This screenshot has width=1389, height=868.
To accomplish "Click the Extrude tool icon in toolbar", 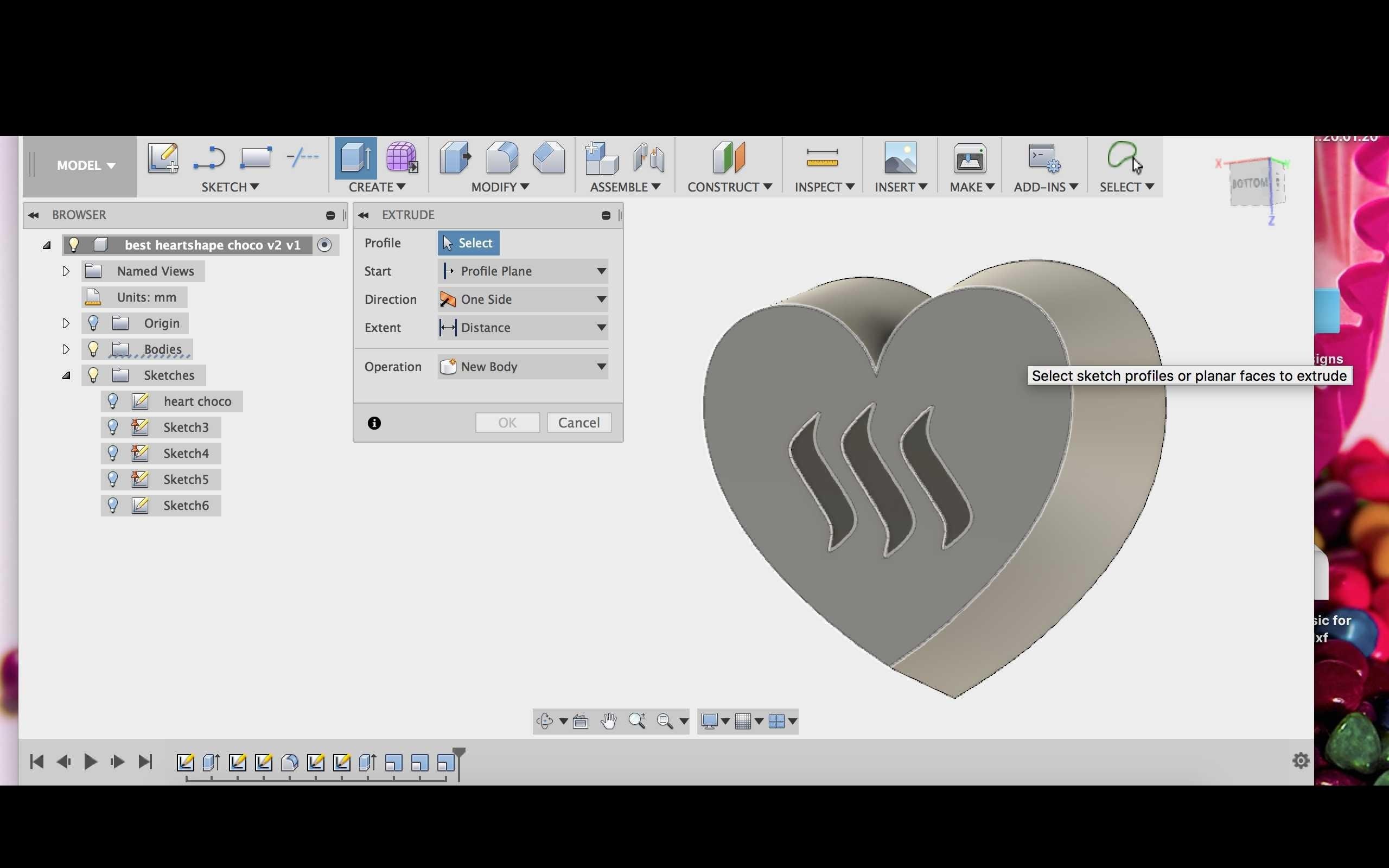I will [355, 158].
